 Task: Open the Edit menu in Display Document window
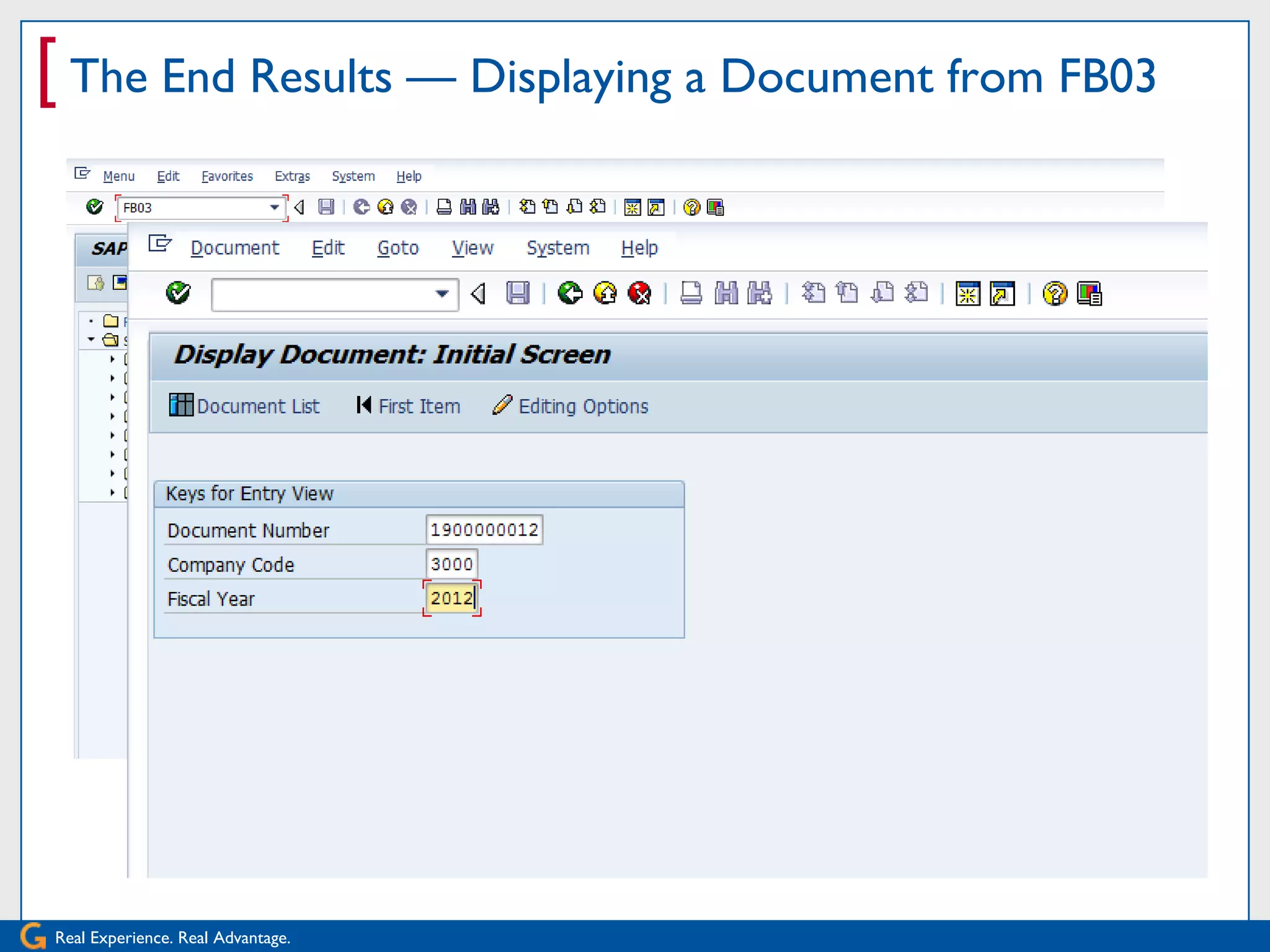pos(327,248)
